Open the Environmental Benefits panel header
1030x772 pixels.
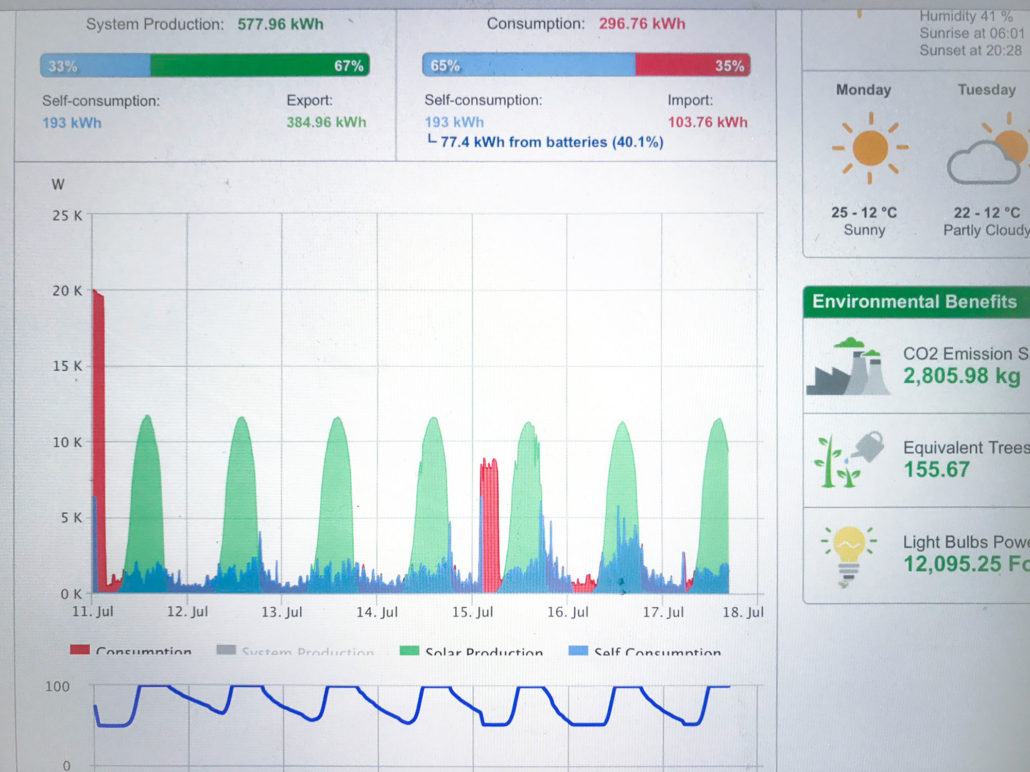914,302
